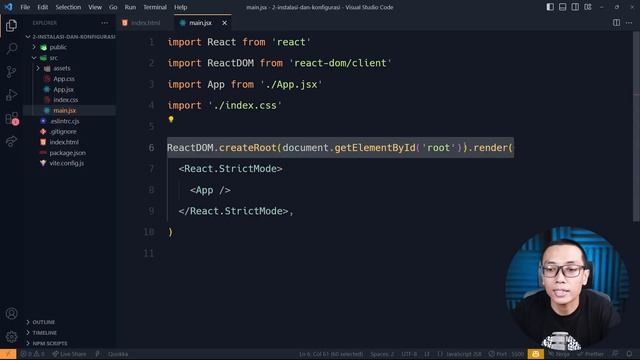Change encoding via UTF-8 status item
640x360 pixels.
(x=409, y=354)
